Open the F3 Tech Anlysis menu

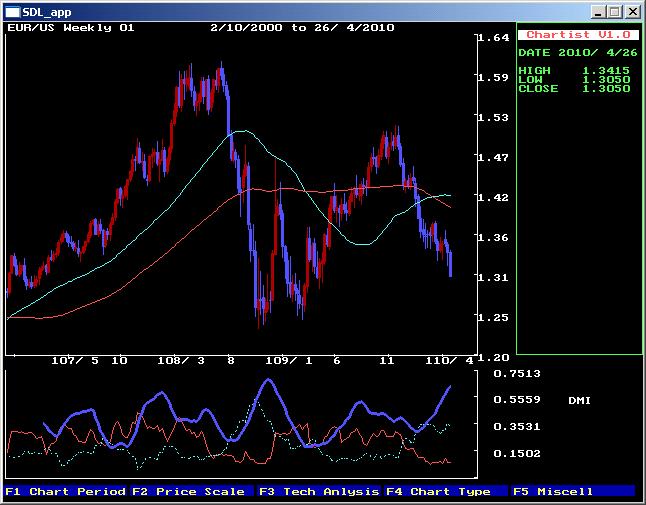(319, 491)
